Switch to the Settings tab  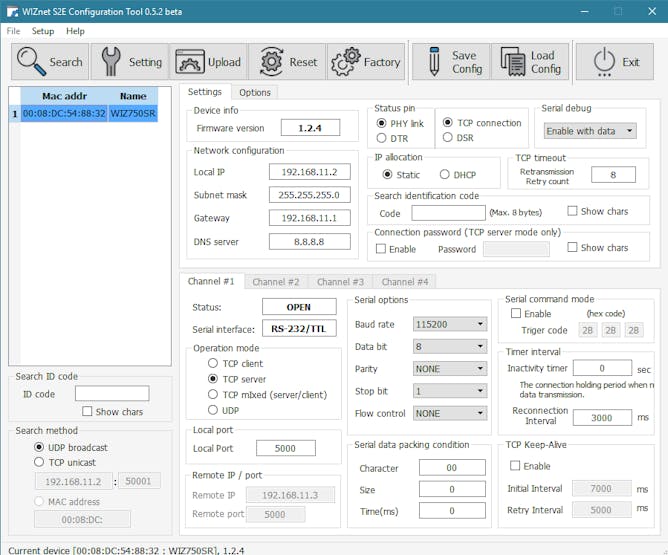coord(204,92)
